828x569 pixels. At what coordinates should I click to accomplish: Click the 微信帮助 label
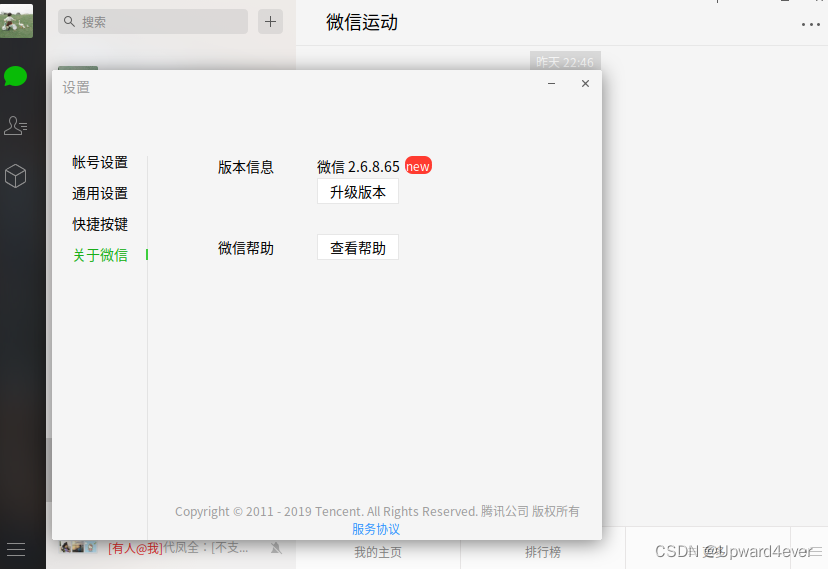click(x=246, y=248)
